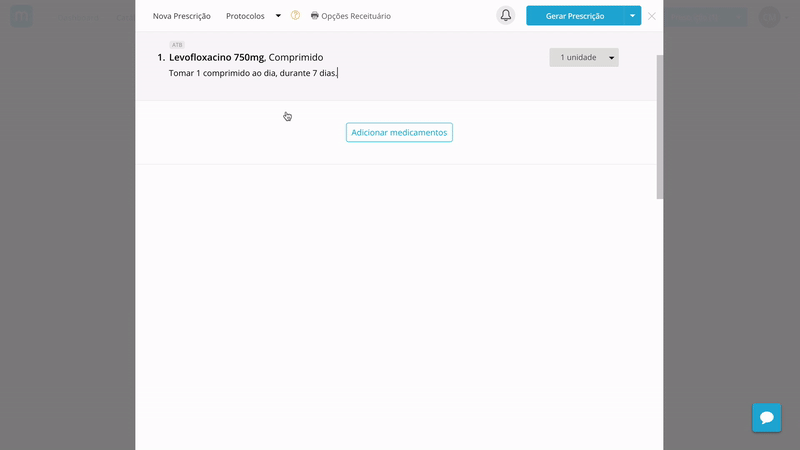The width and height of the screenshot is (800, 450).
Task: Close the prescription panel with X
Action: coord(652,16)
